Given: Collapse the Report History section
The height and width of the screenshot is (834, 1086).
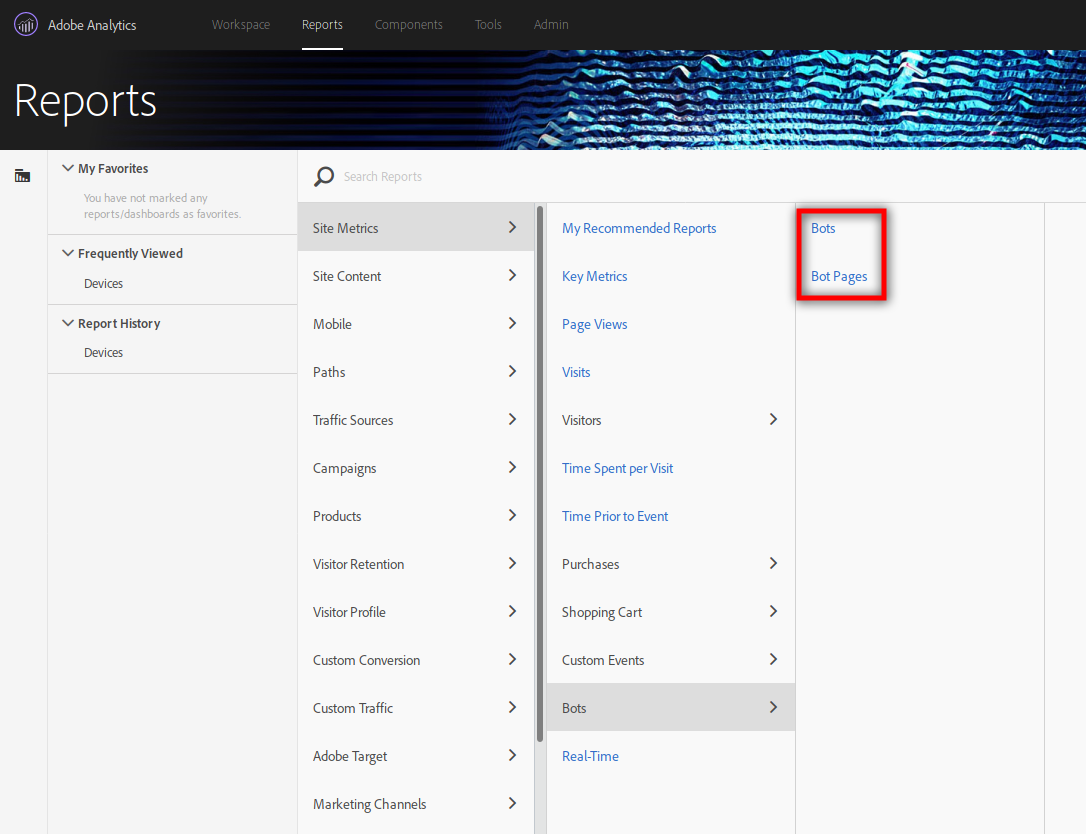Looking at the screenshot, I should [68, 323].
